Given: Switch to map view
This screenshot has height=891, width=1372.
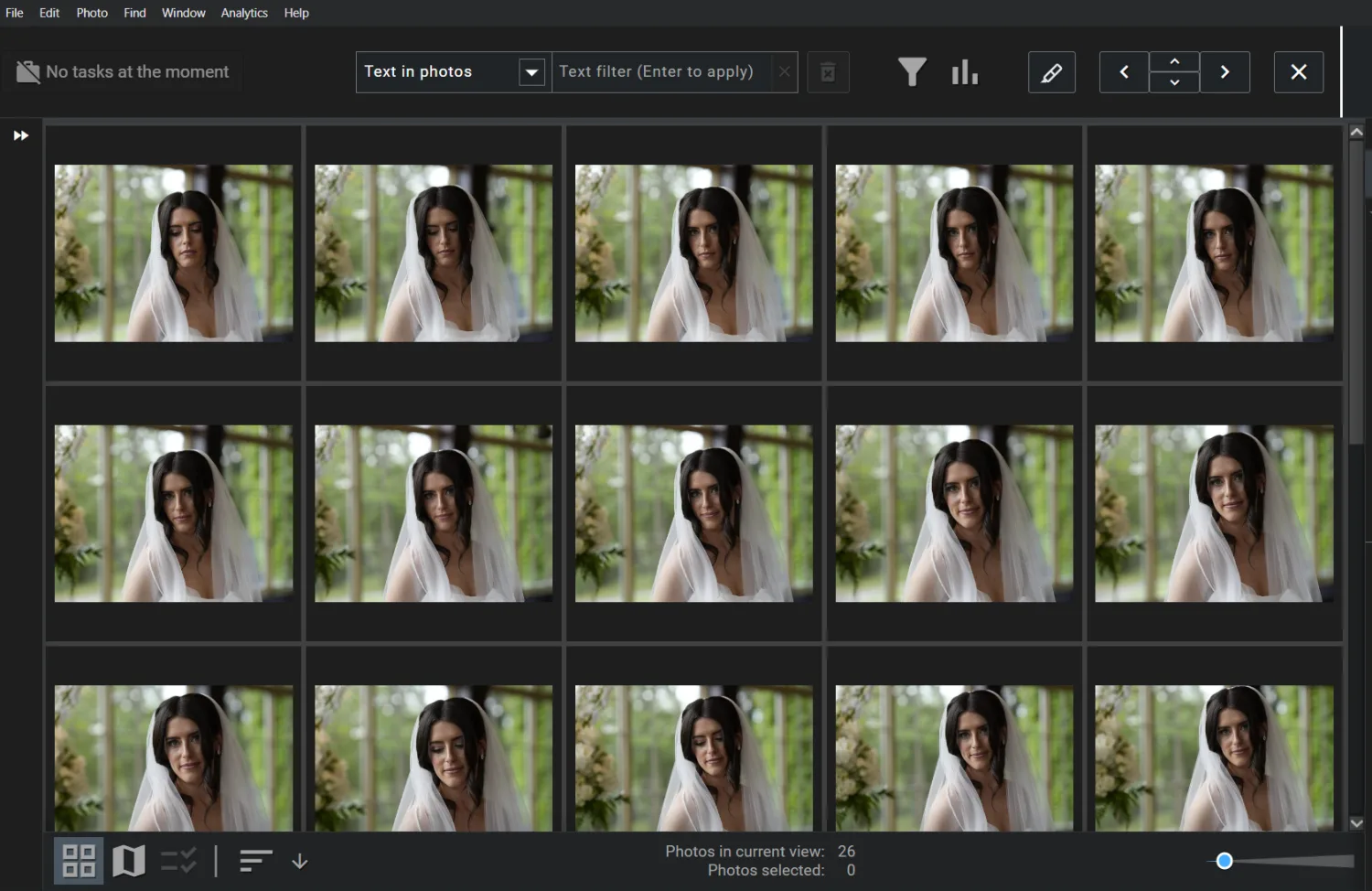Looking at the screenshot, I should tap(129, 861).
